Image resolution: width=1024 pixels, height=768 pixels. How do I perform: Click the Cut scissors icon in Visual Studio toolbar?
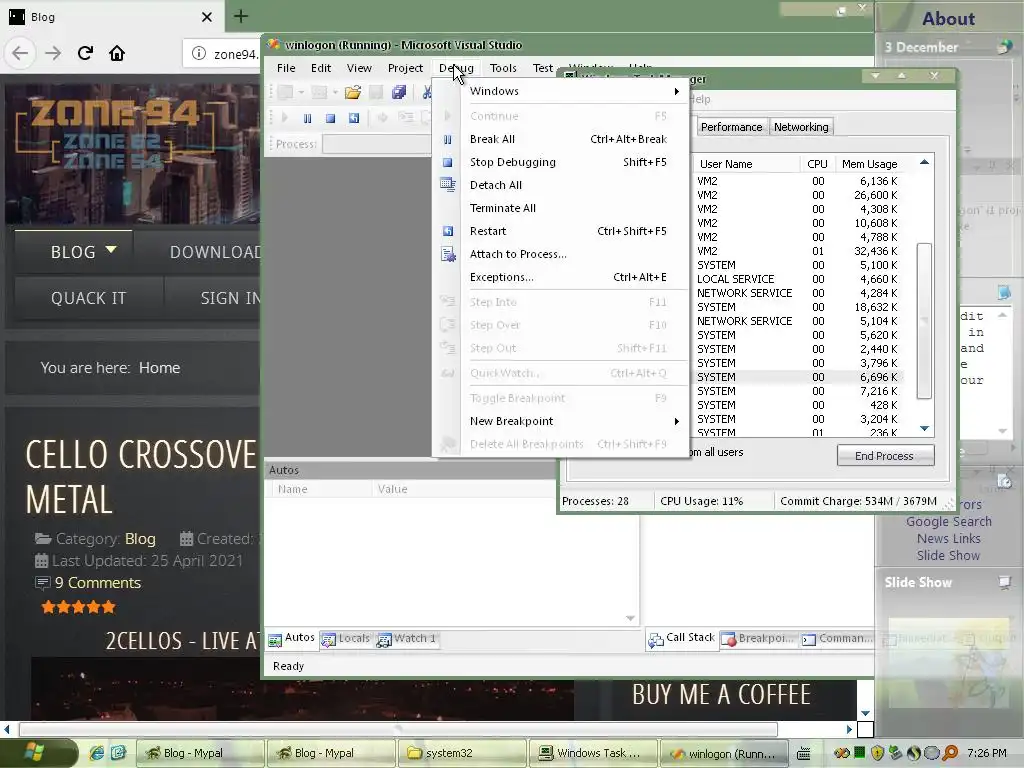(x=426, y=93)
